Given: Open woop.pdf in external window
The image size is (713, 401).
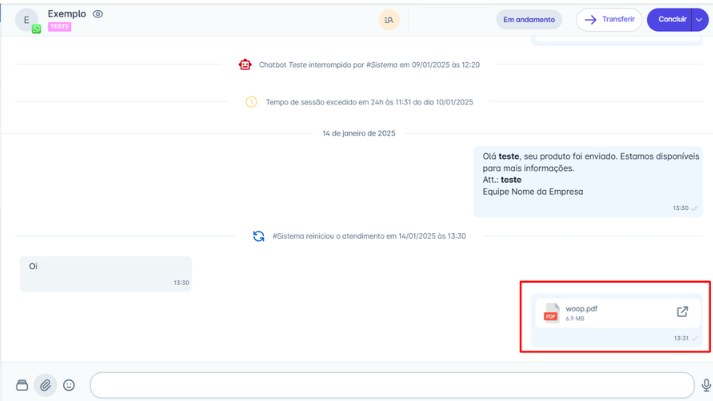Looking at the screenshot, I should coord(682,312).
